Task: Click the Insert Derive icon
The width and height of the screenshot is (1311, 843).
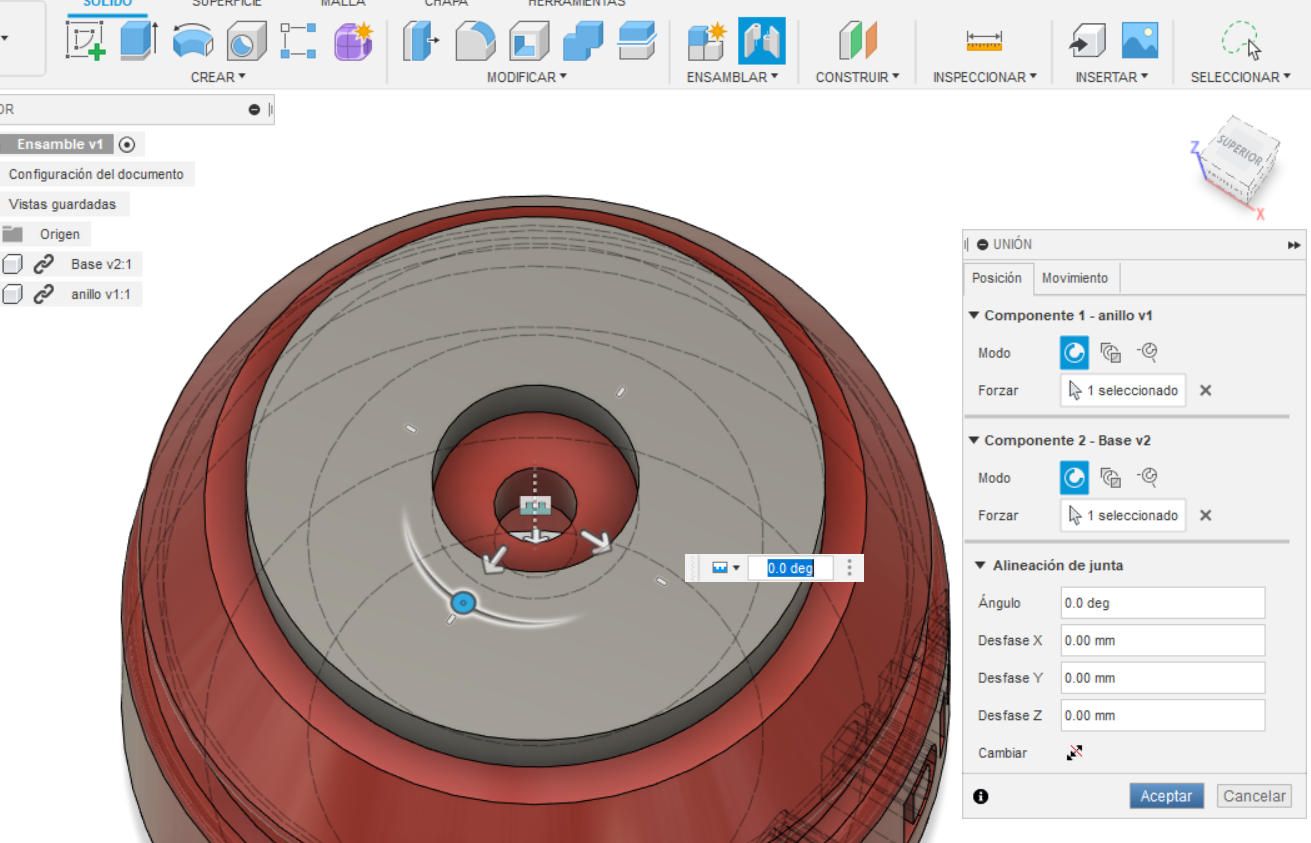Action: tap(1087, 41)
